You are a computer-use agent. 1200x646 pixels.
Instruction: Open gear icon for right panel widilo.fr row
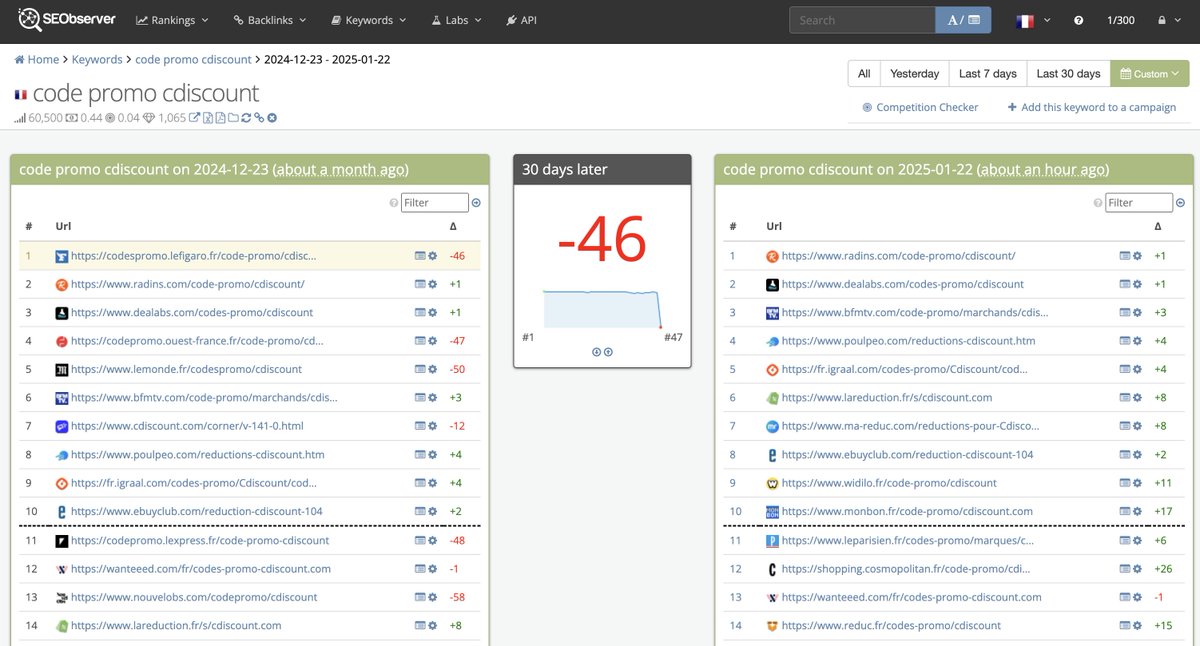click(1138, 483)
